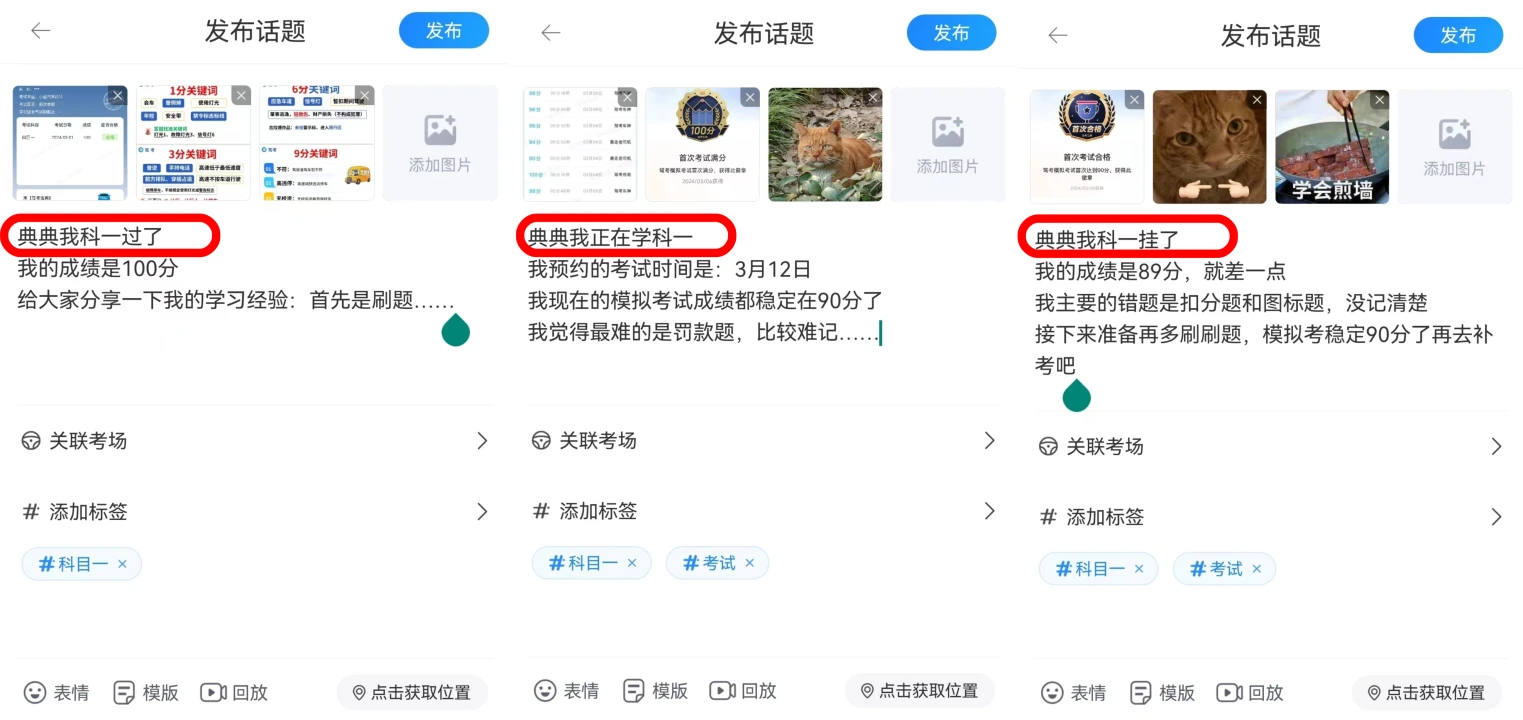Publish the post in right screen
This screenshot has height=720, width=1523.
click(1458, 35)
